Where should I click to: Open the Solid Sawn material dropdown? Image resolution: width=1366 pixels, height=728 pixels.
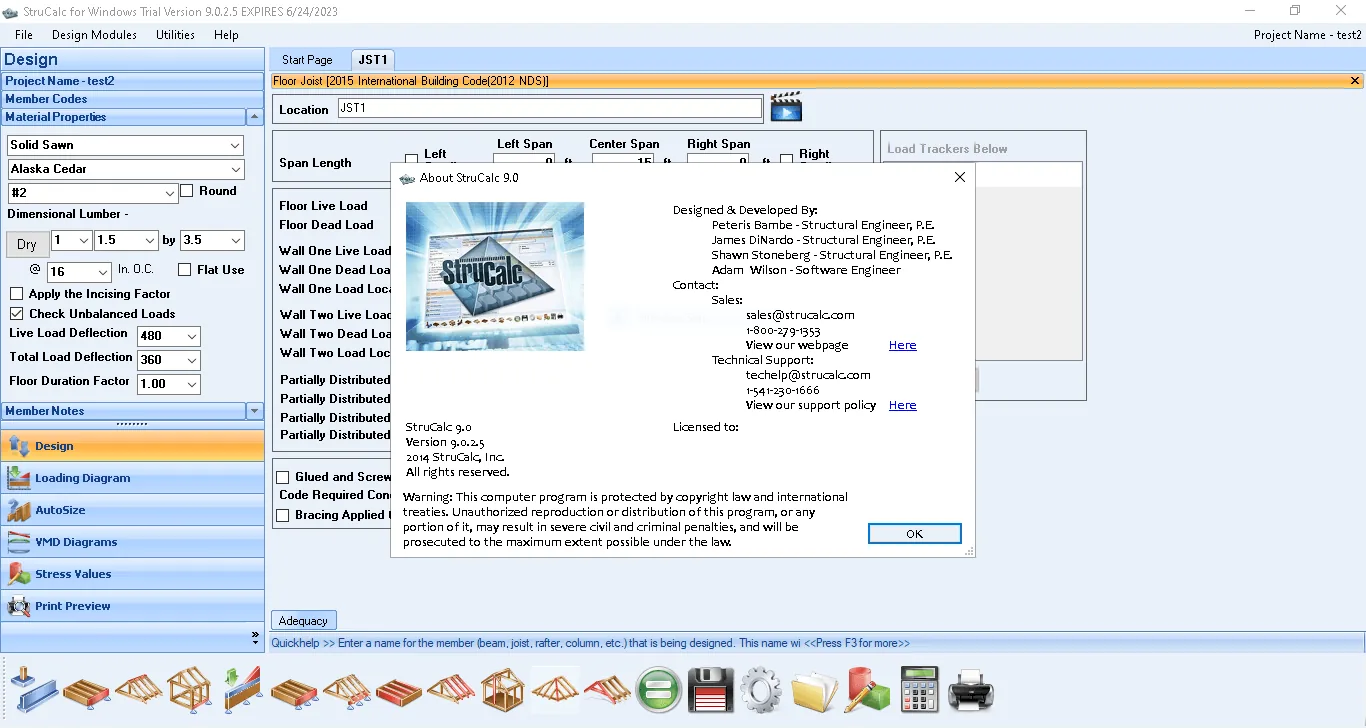click(235, 145)
